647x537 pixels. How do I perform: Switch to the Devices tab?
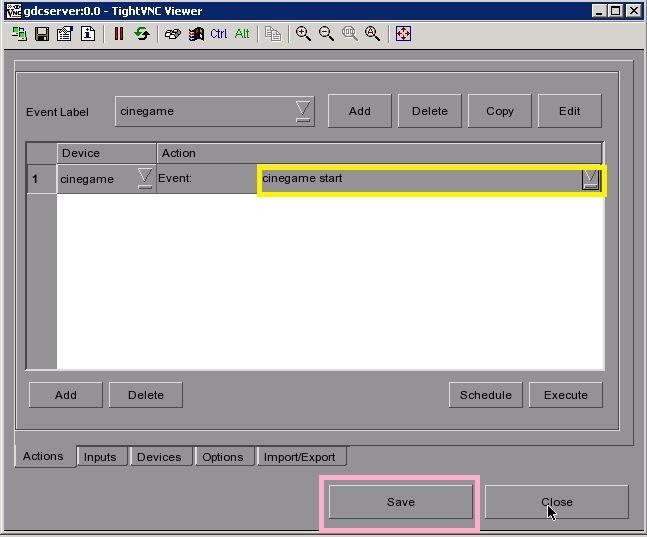pos(160,457)
